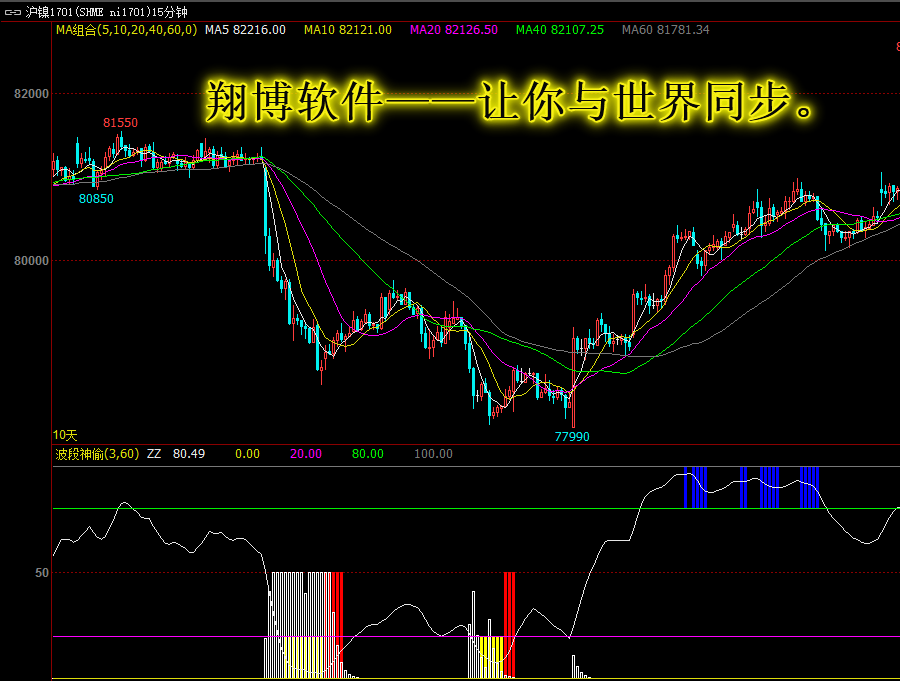
Task: Click the link icon beside chart title
Action: (x=13, y=12)
